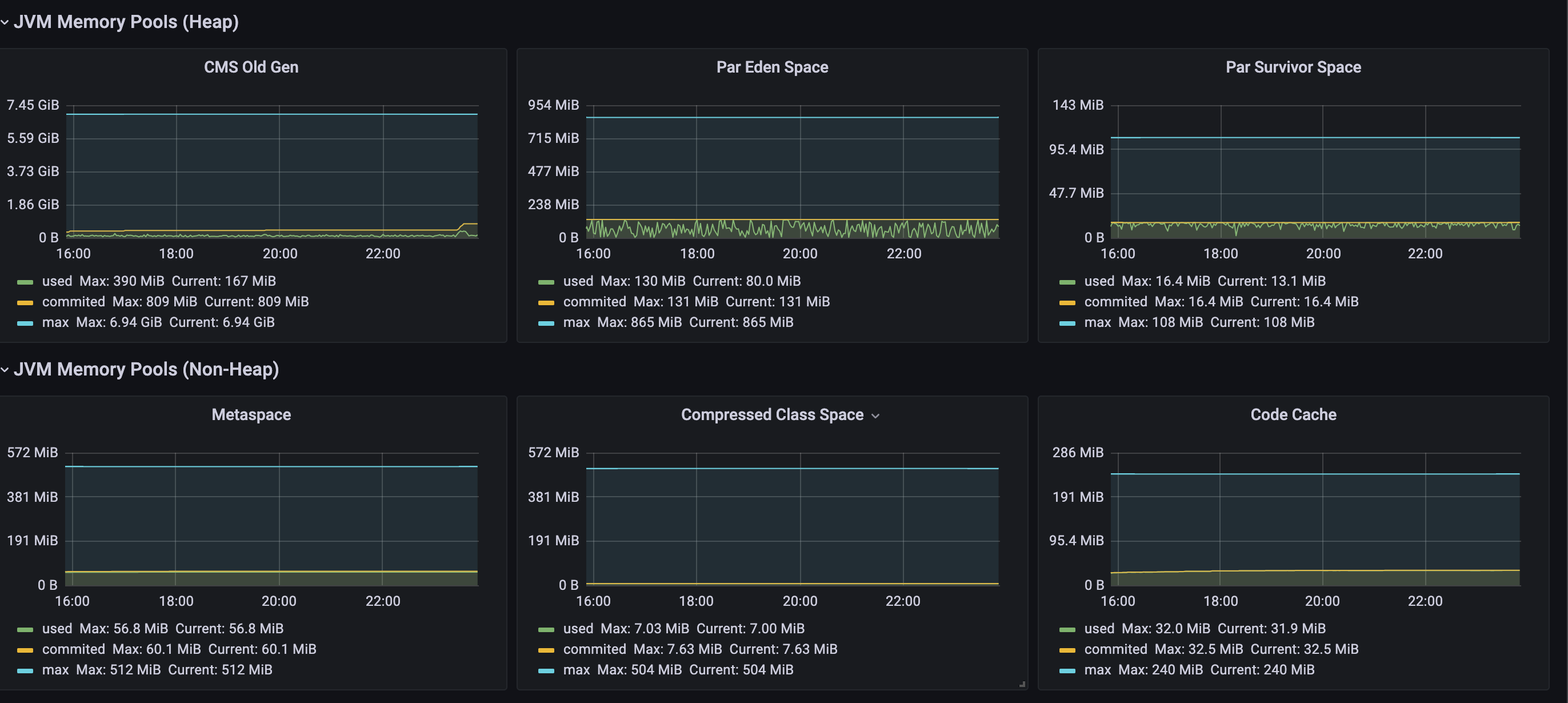Click the Par Survivor Space panel title
The image size is (1568, 703).
coord(1293,67)
